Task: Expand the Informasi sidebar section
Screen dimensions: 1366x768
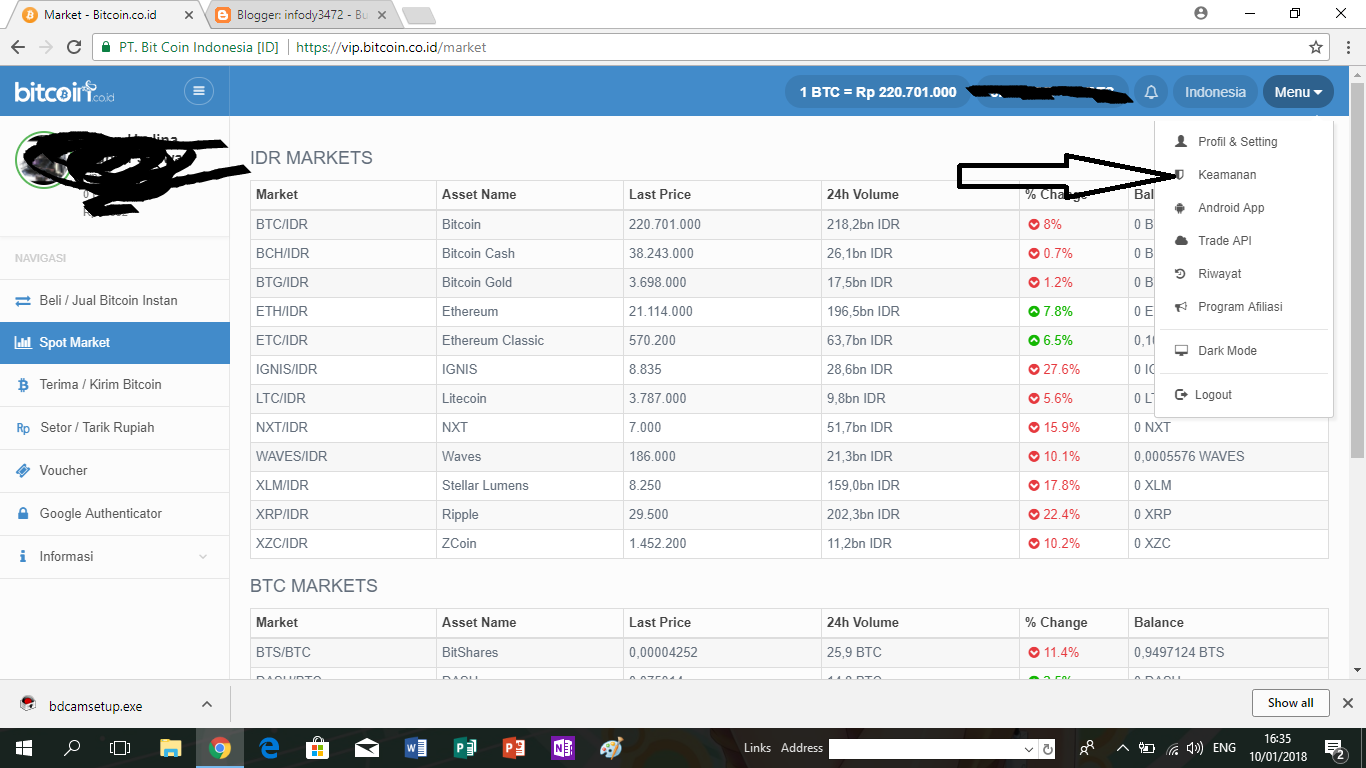Action: 115,556
